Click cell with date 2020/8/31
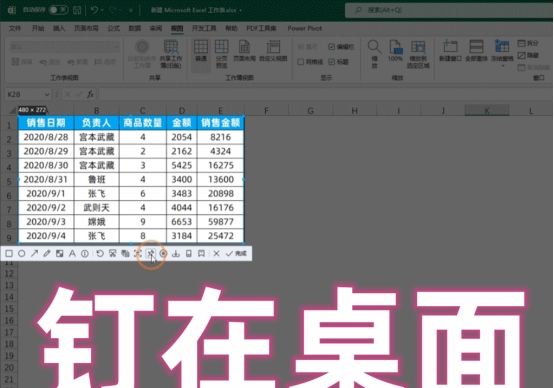 [x=46, y=180]
